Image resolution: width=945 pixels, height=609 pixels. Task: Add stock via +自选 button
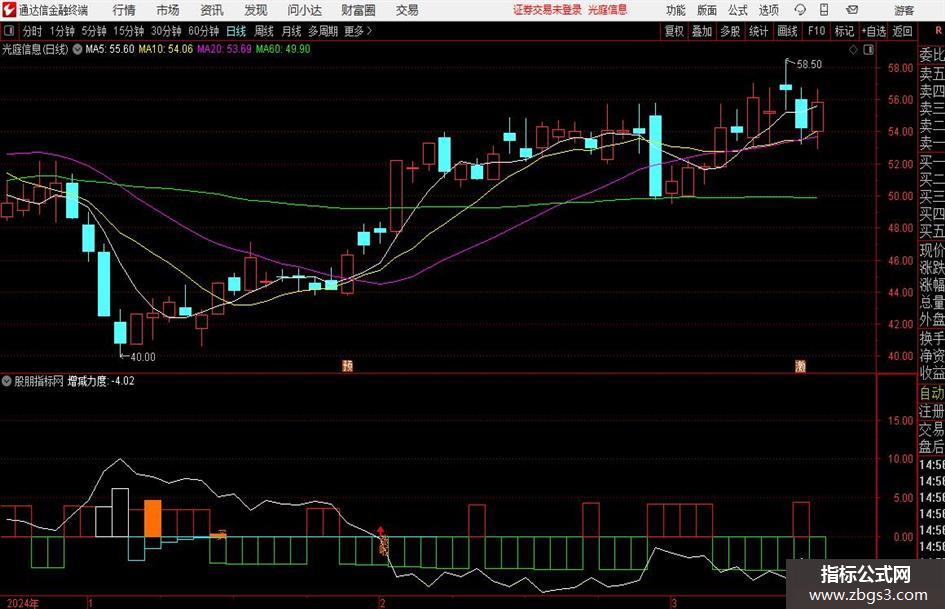[x=874, y=31]
